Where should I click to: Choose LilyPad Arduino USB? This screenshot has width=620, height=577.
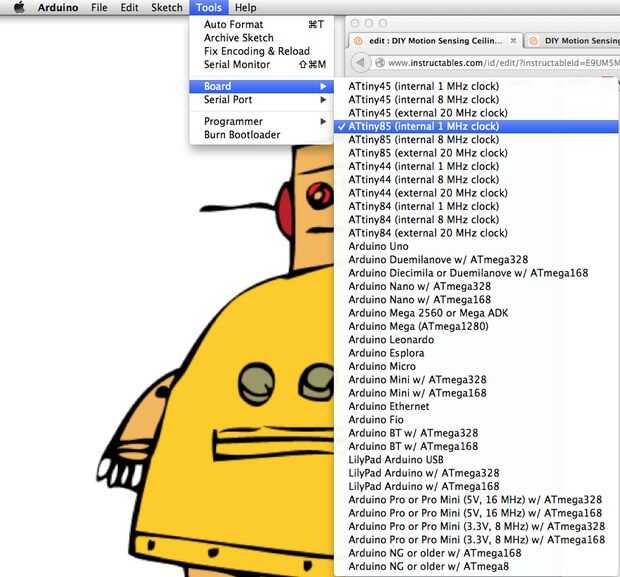pyautogui.click(x=476, y=460)
